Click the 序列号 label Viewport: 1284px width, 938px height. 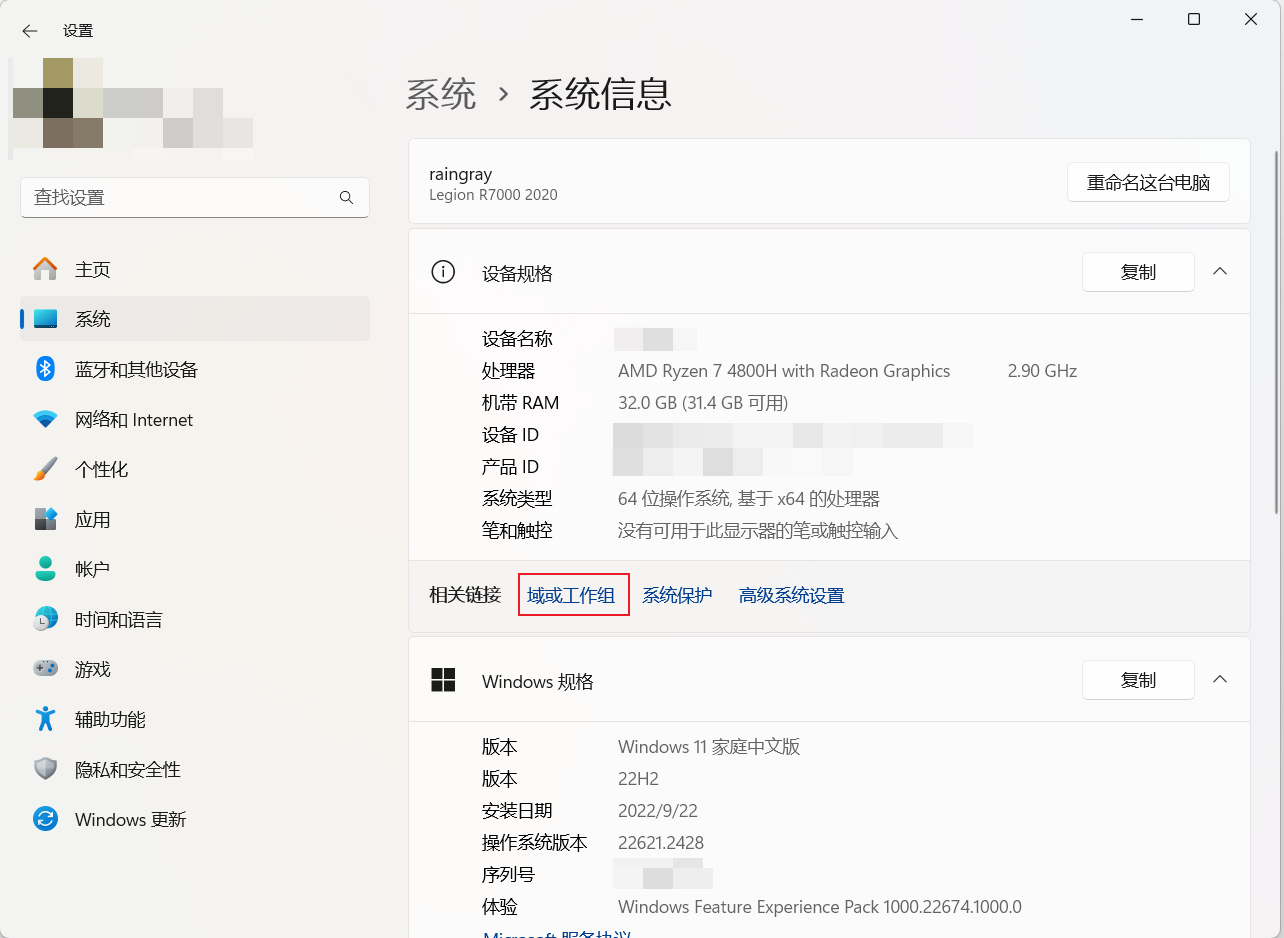tap(508, 875)
